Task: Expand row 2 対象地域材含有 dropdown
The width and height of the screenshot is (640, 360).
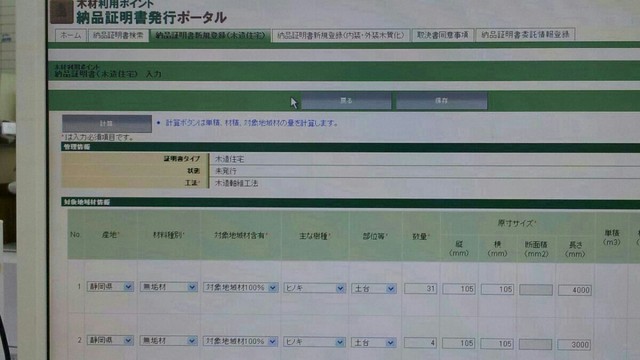Action: (240, 341)
